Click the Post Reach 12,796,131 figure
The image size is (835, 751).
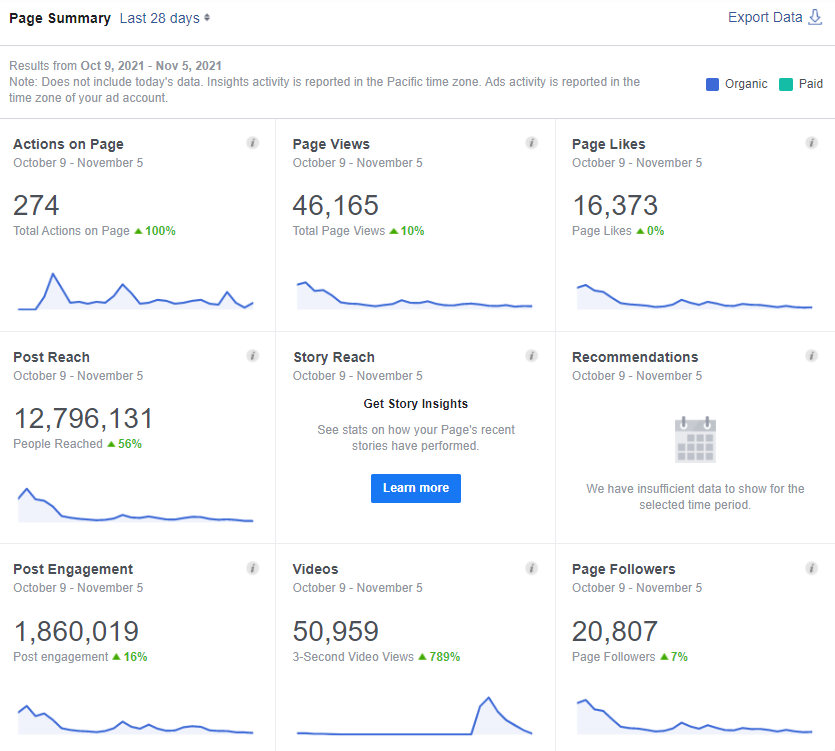pyautogui.click(x=83, y=419)
